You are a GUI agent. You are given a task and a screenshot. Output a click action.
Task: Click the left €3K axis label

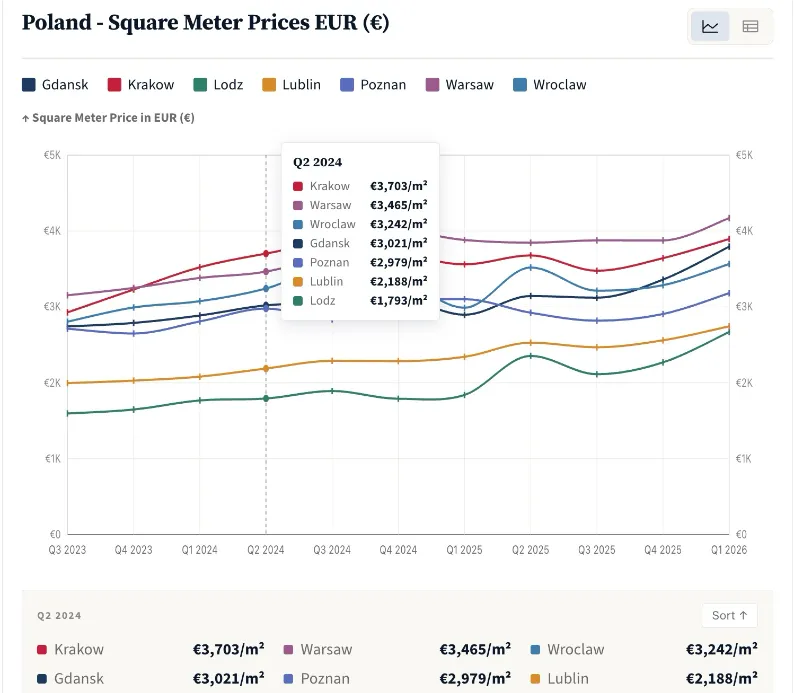52,307
